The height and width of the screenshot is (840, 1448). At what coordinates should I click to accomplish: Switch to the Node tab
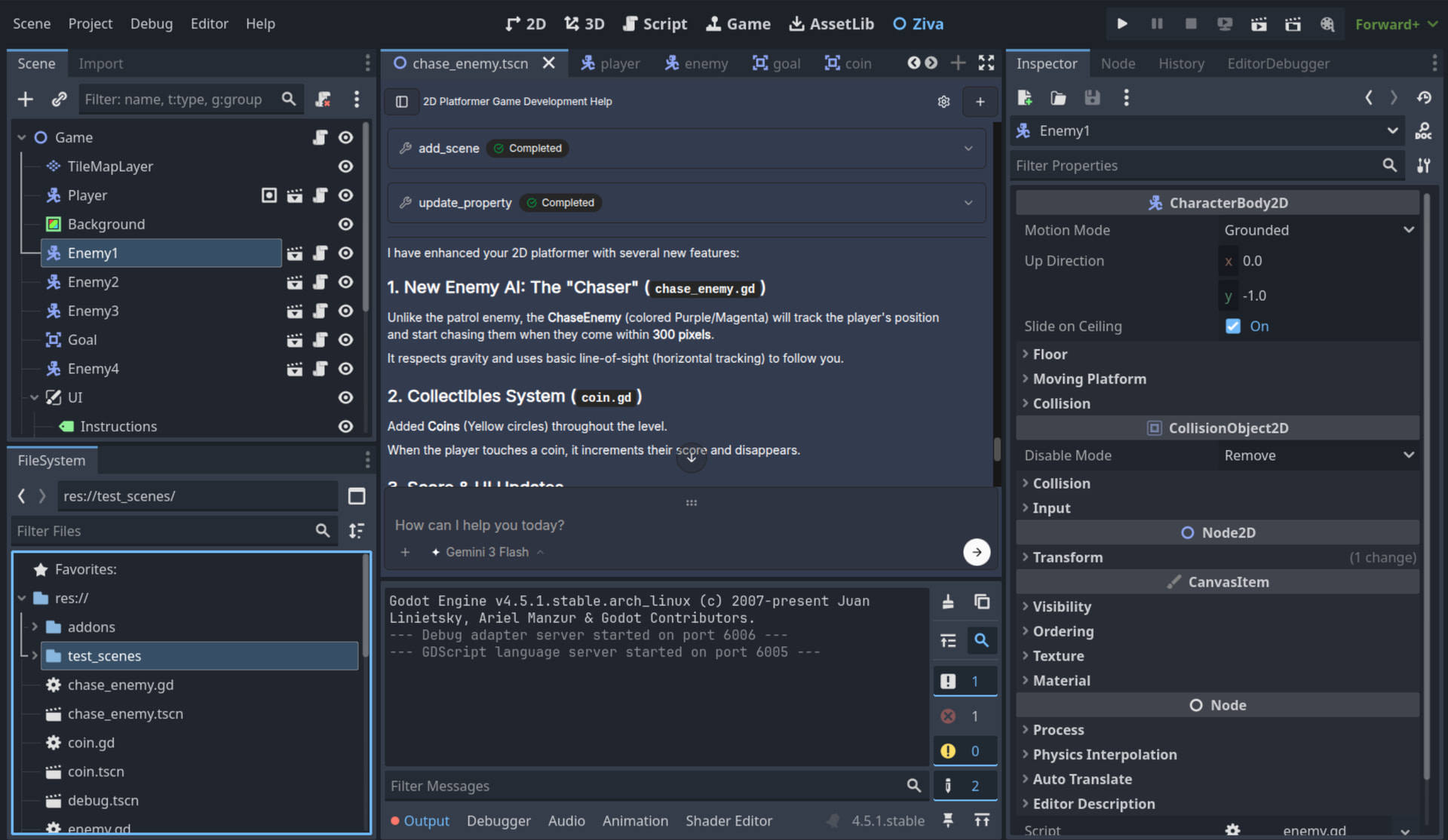point(1117,63)
